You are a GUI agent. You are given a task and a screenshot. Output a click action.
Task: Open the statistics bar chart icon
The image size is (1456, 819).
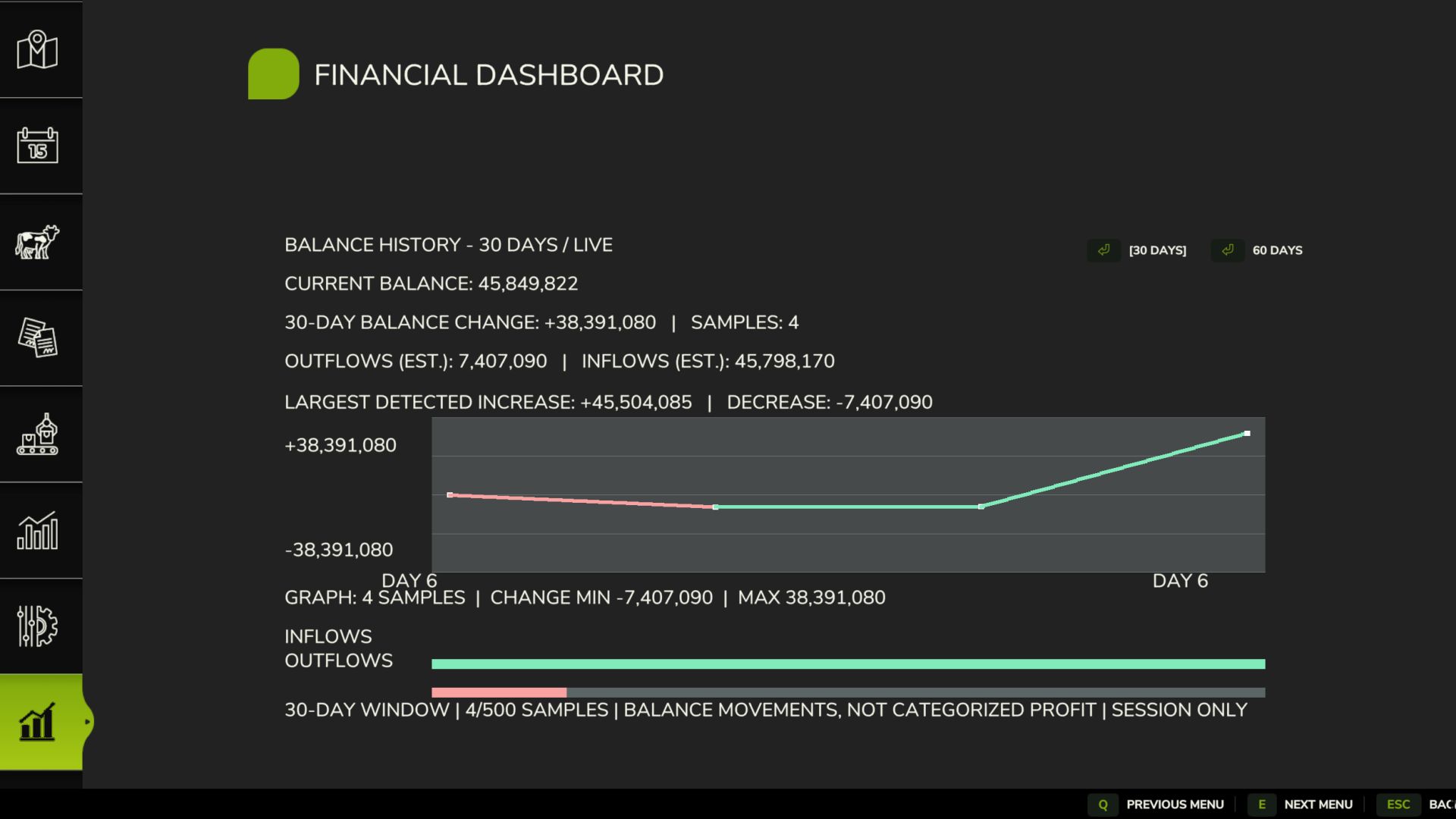point(37,530)
